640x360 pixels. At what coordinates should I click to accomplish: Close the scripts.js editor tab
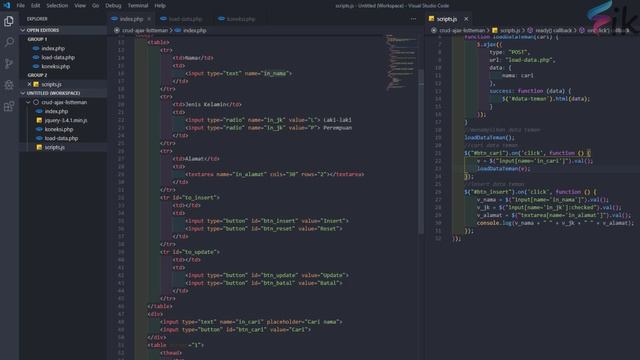coord(466,19)
